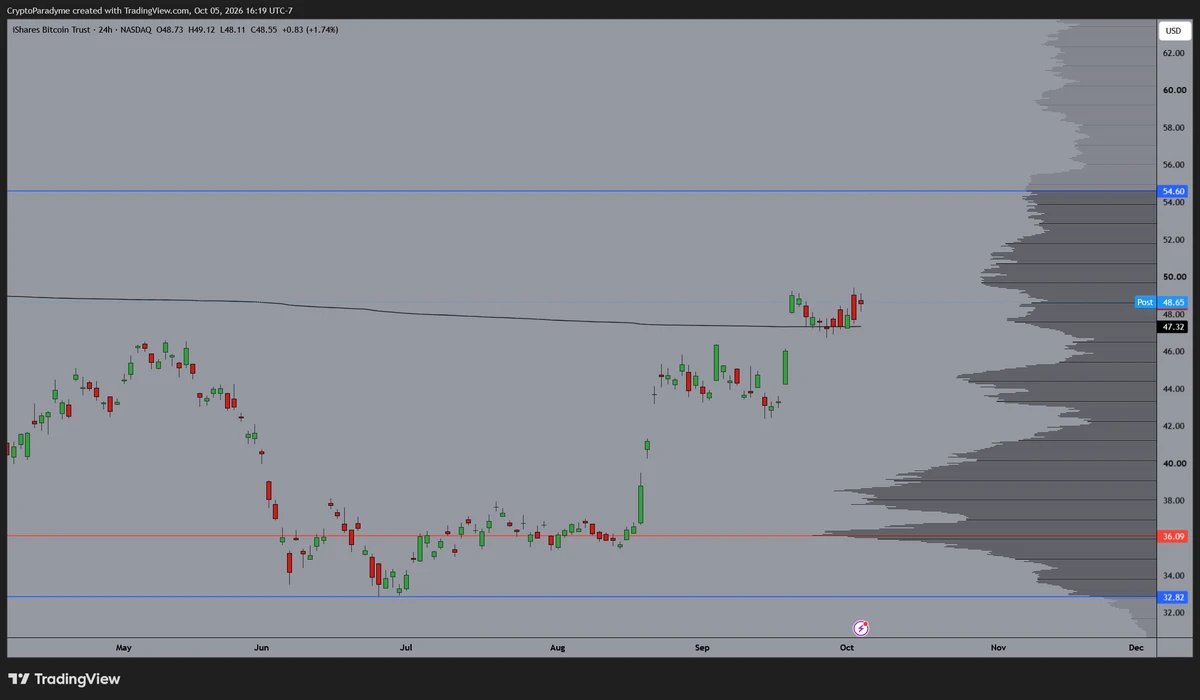Click the blue 54.60 price label
The height and width of the screenshot is (700, 1200).
[1173, 191]
